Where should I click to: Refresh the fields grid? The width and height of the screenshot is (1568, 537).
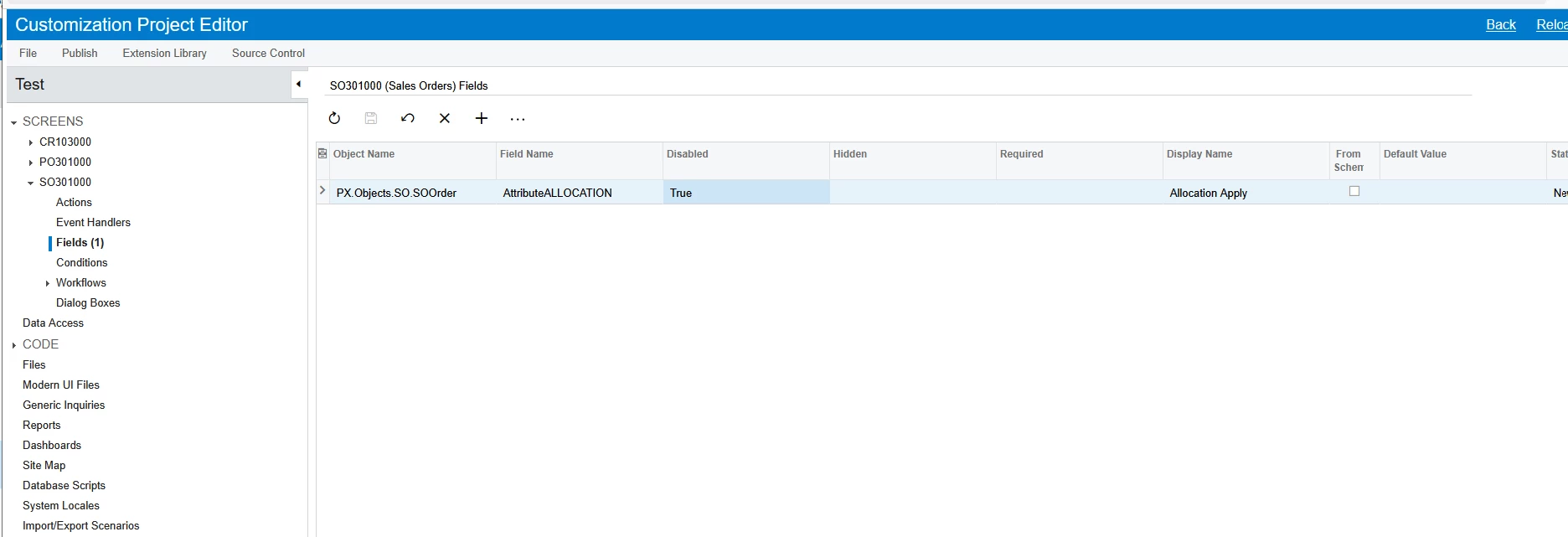pyautogui.click(x=334, y=118)
